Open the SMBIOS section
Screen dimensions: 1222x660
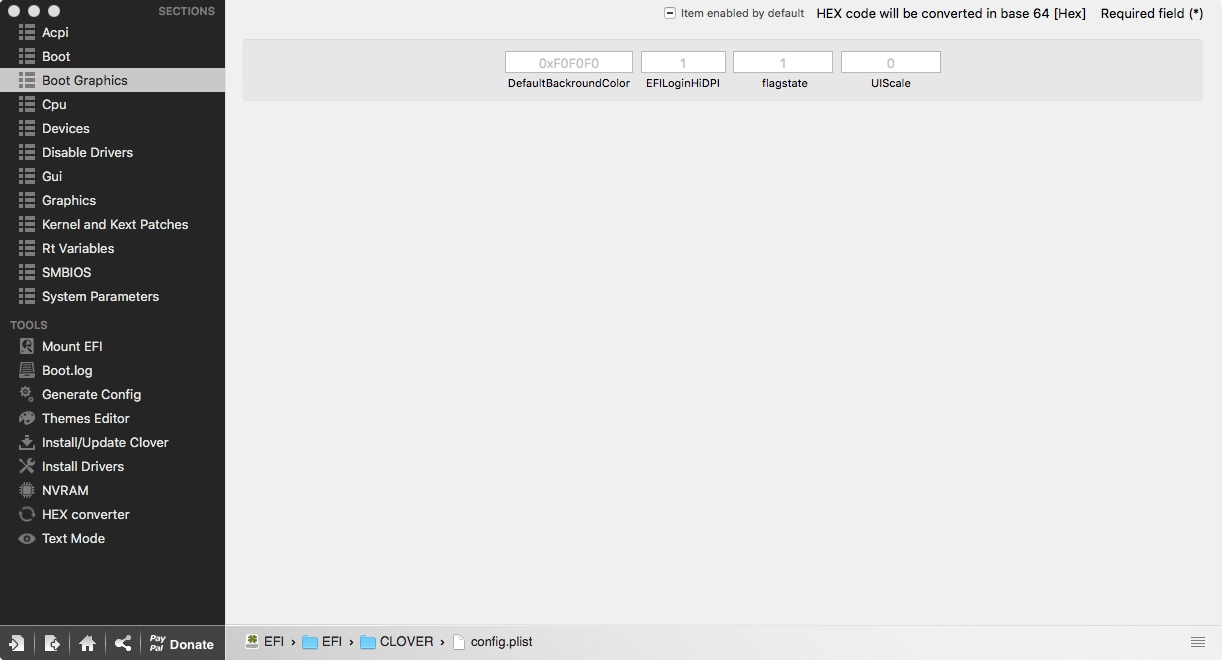coord(112,272)
